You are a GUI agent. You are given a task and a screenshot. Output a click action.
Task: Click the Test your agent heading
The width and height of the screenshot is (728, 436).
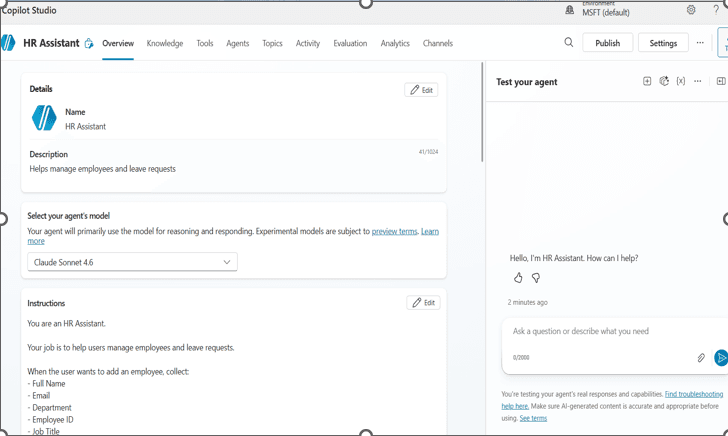[x=526, y=82]
